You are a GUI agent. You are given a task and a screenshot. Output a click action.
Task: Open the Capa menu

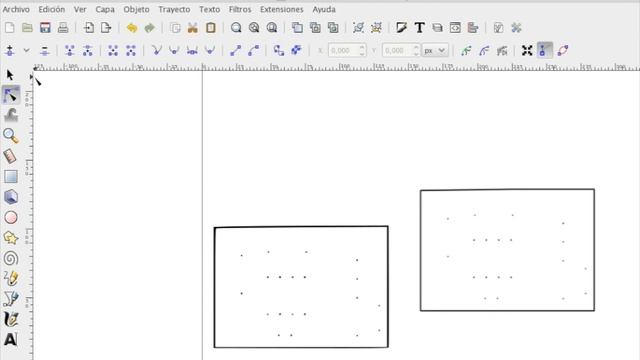pos(105,9)
